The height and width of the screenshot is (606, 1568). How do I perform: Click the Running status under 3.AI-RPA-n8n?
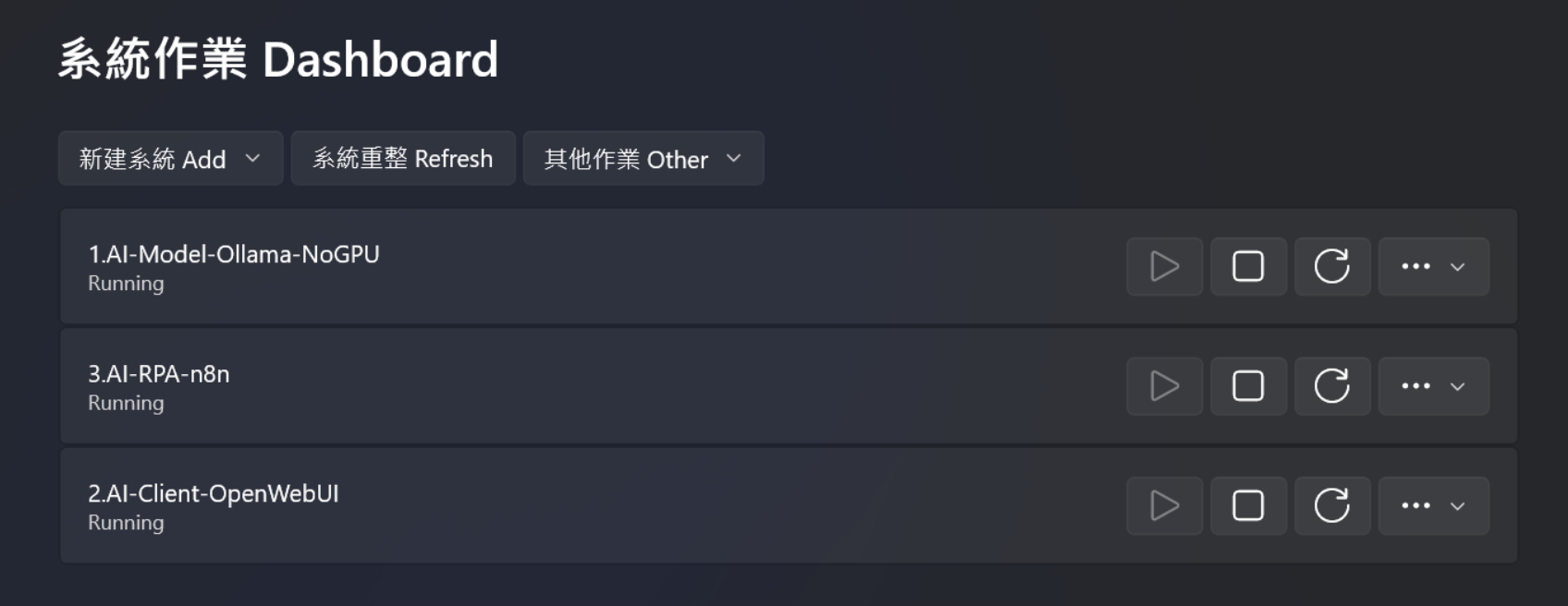coord(126,404)
